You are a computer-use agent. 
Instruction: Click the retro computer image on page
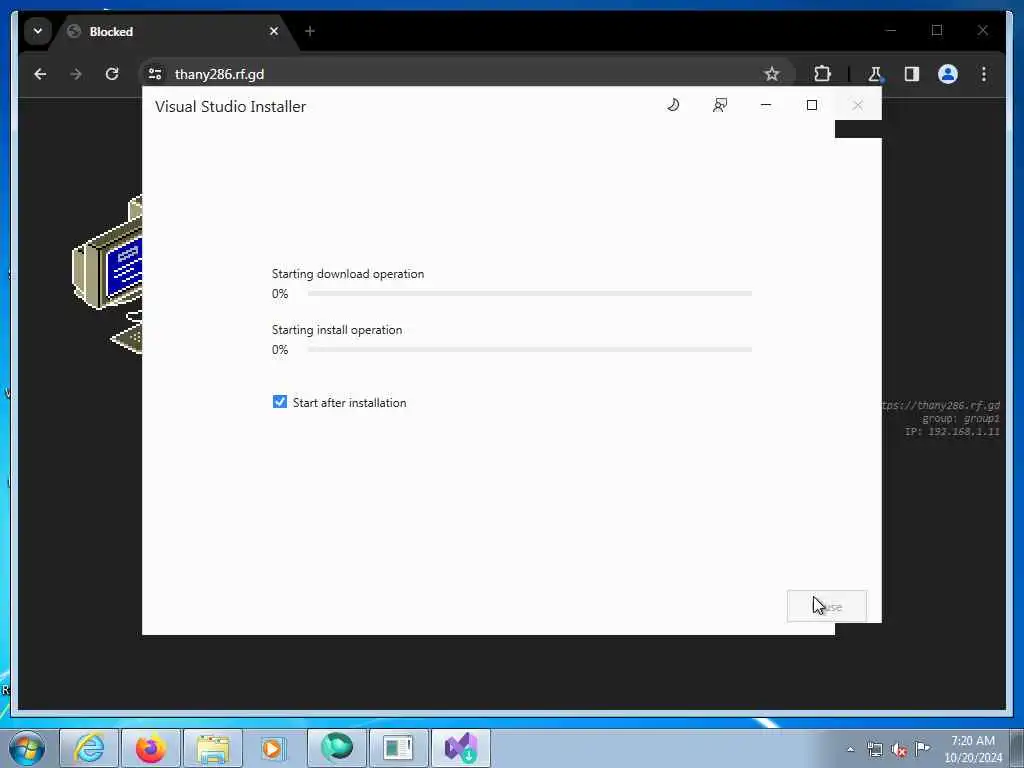point(107,274)
